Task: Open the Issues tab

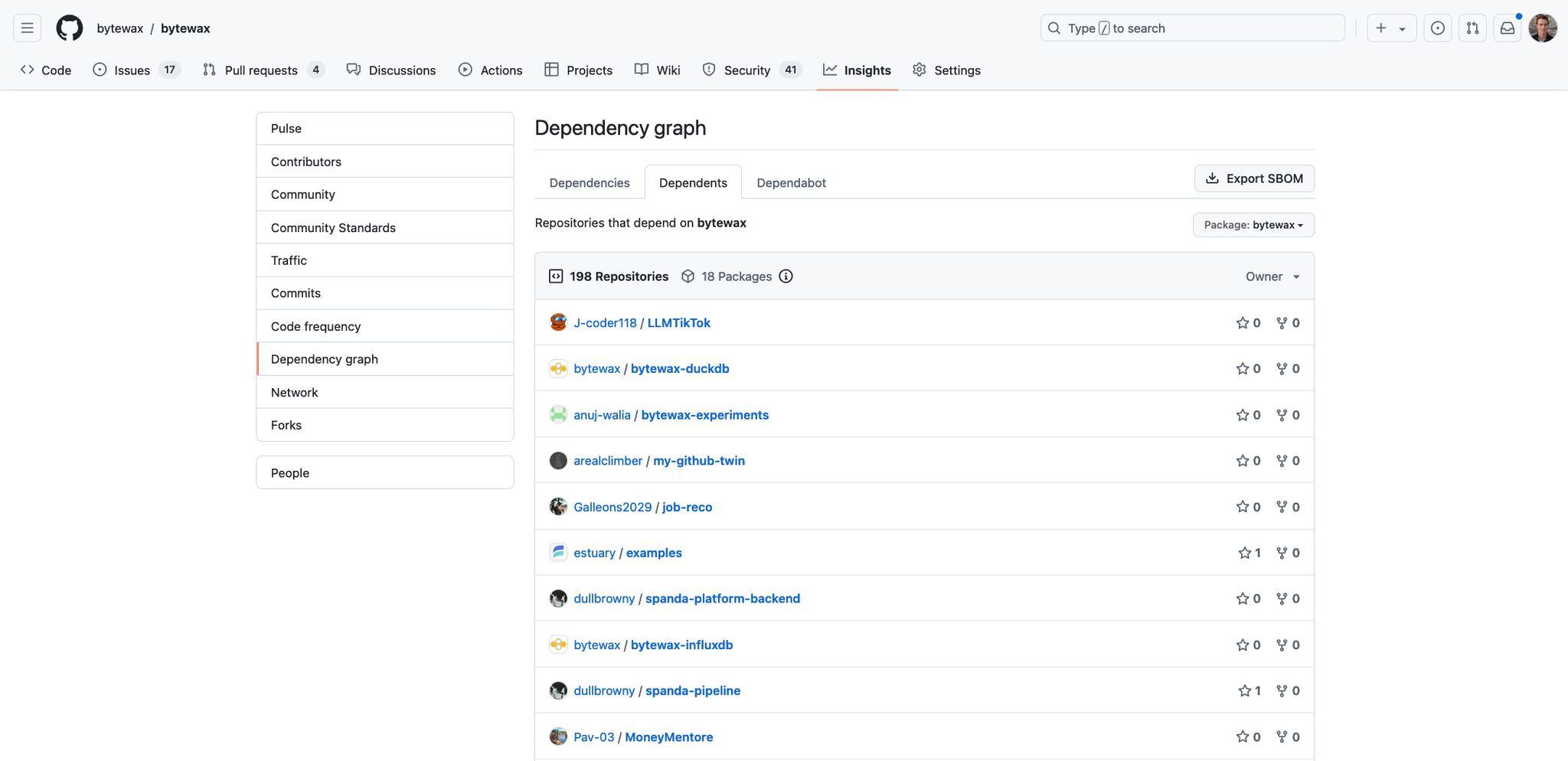Action: (136, 70)
